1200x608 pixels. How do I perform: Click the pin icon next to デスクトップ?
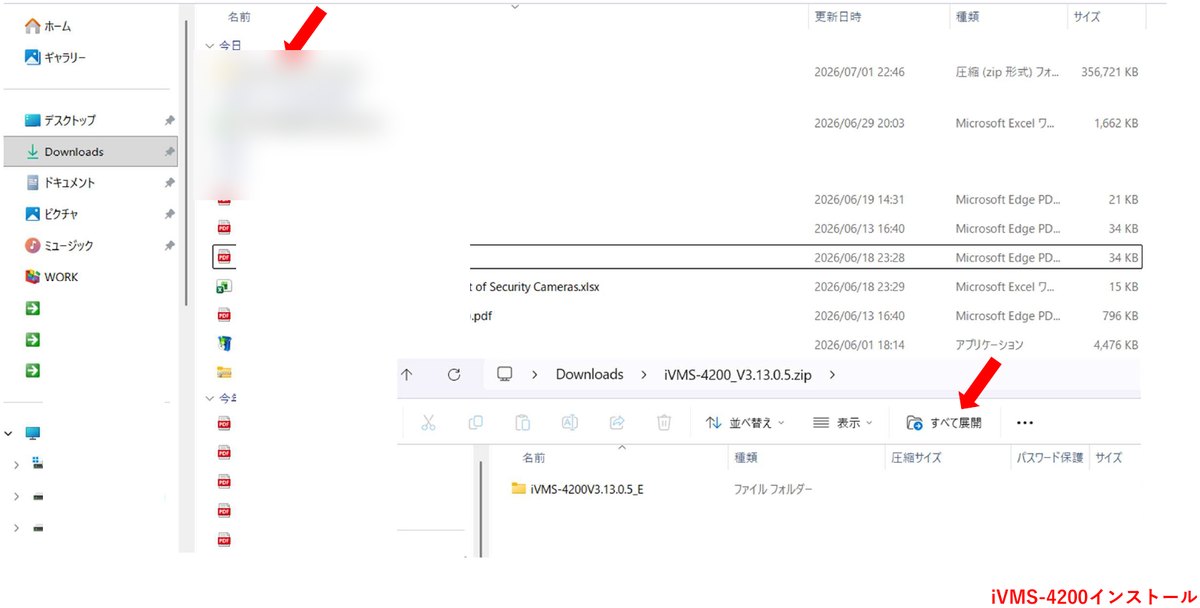coord(169,120)
